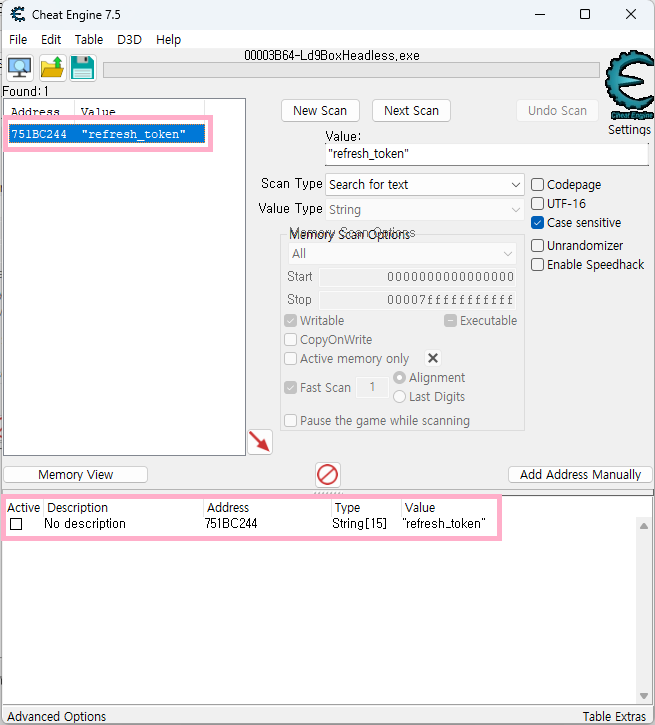Toggle the Executable checkbox
The width and height of the screenshot is (655, 725).
point(450,320)
